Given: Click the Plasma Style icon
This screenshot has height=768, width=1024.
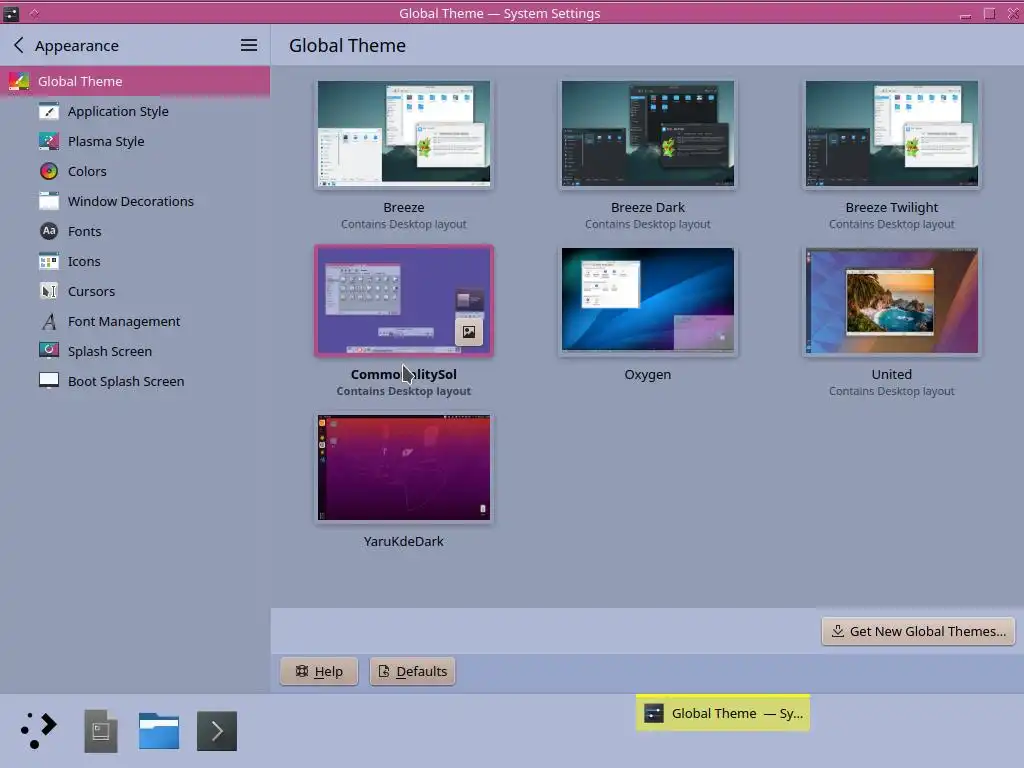Looking at the screenshot, I should click(x=49, y=142).
